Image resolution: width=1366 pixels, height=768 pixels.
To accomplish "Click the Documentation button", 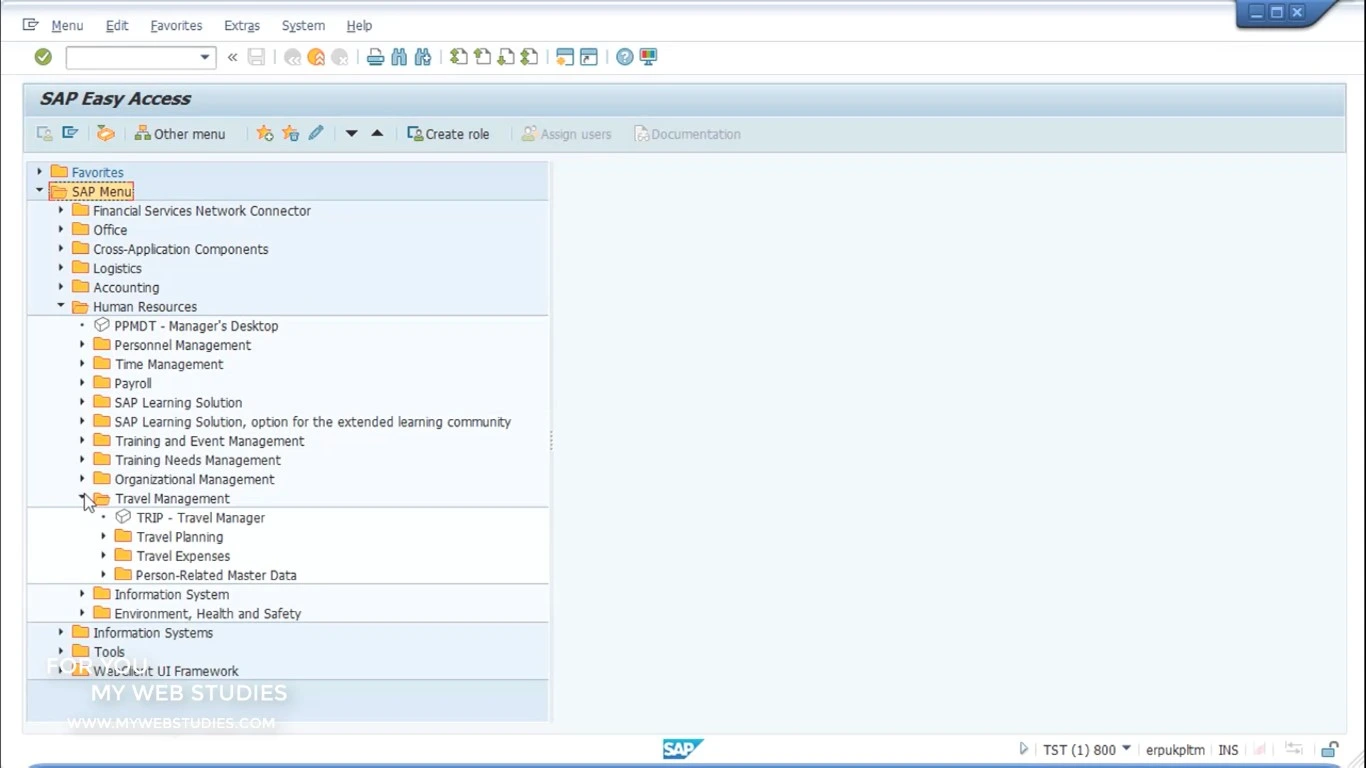I will click(x=687, y=133).
